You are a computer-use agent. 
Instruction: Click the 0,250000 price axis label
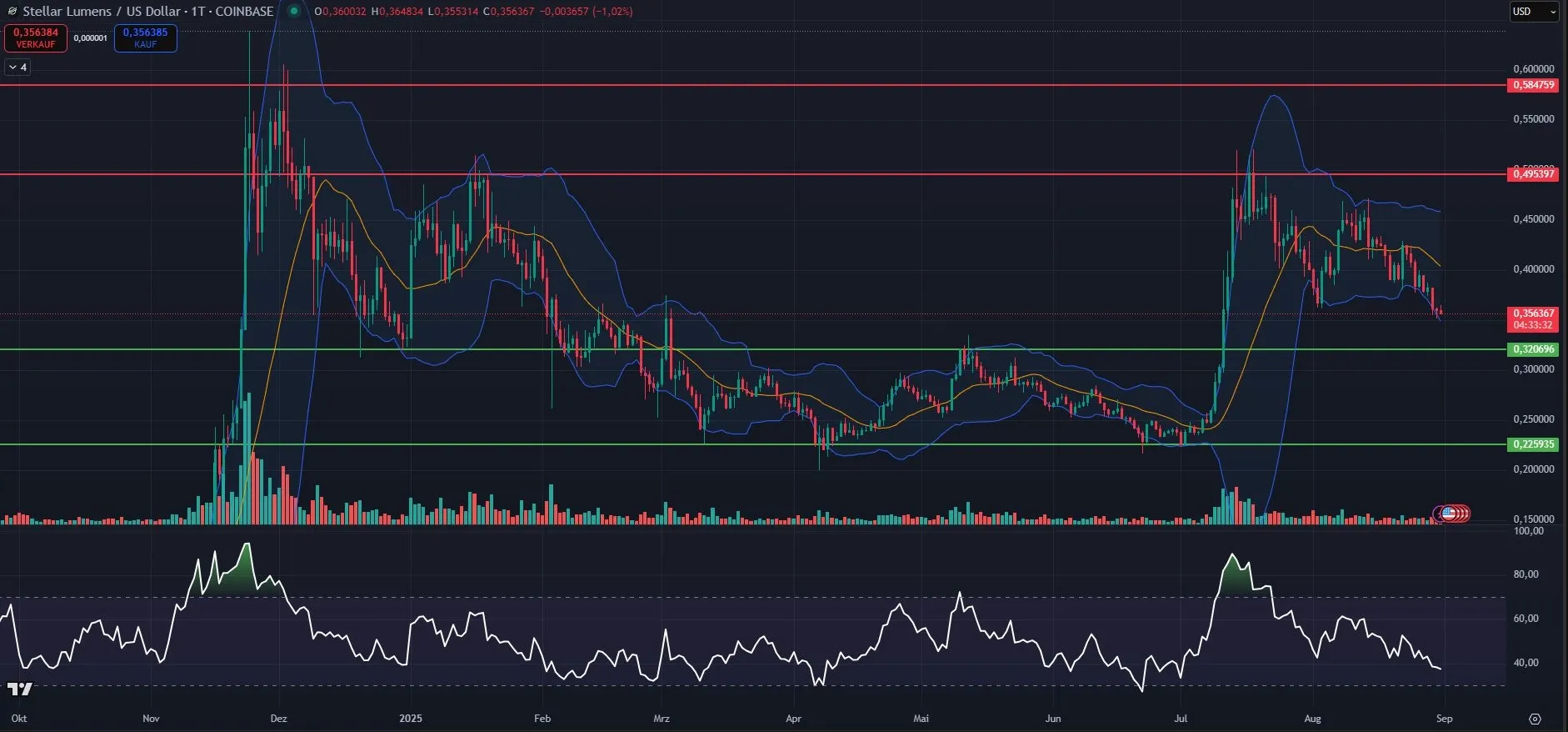click(1533, 419)
